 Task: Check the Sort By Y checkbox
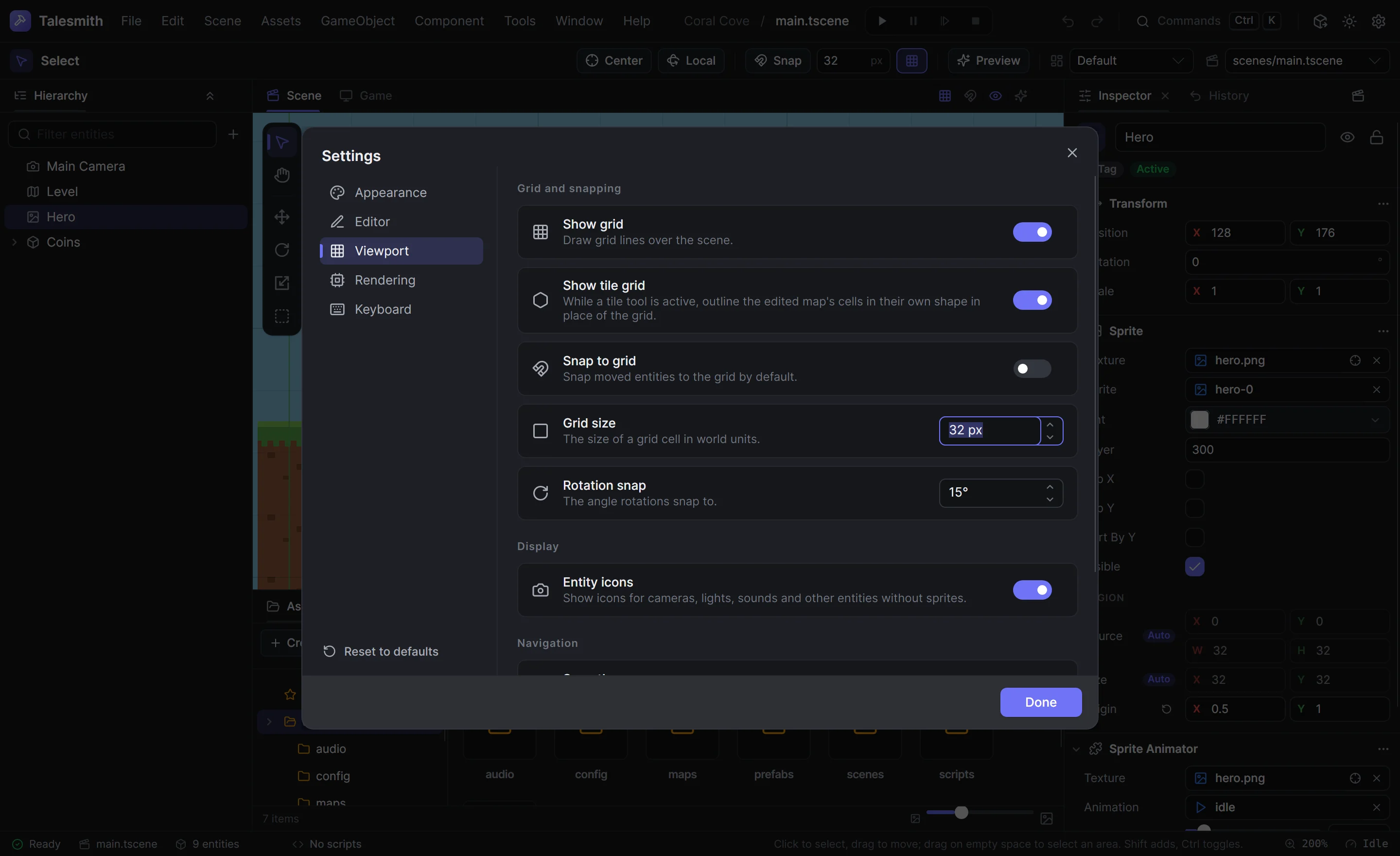1194,537
